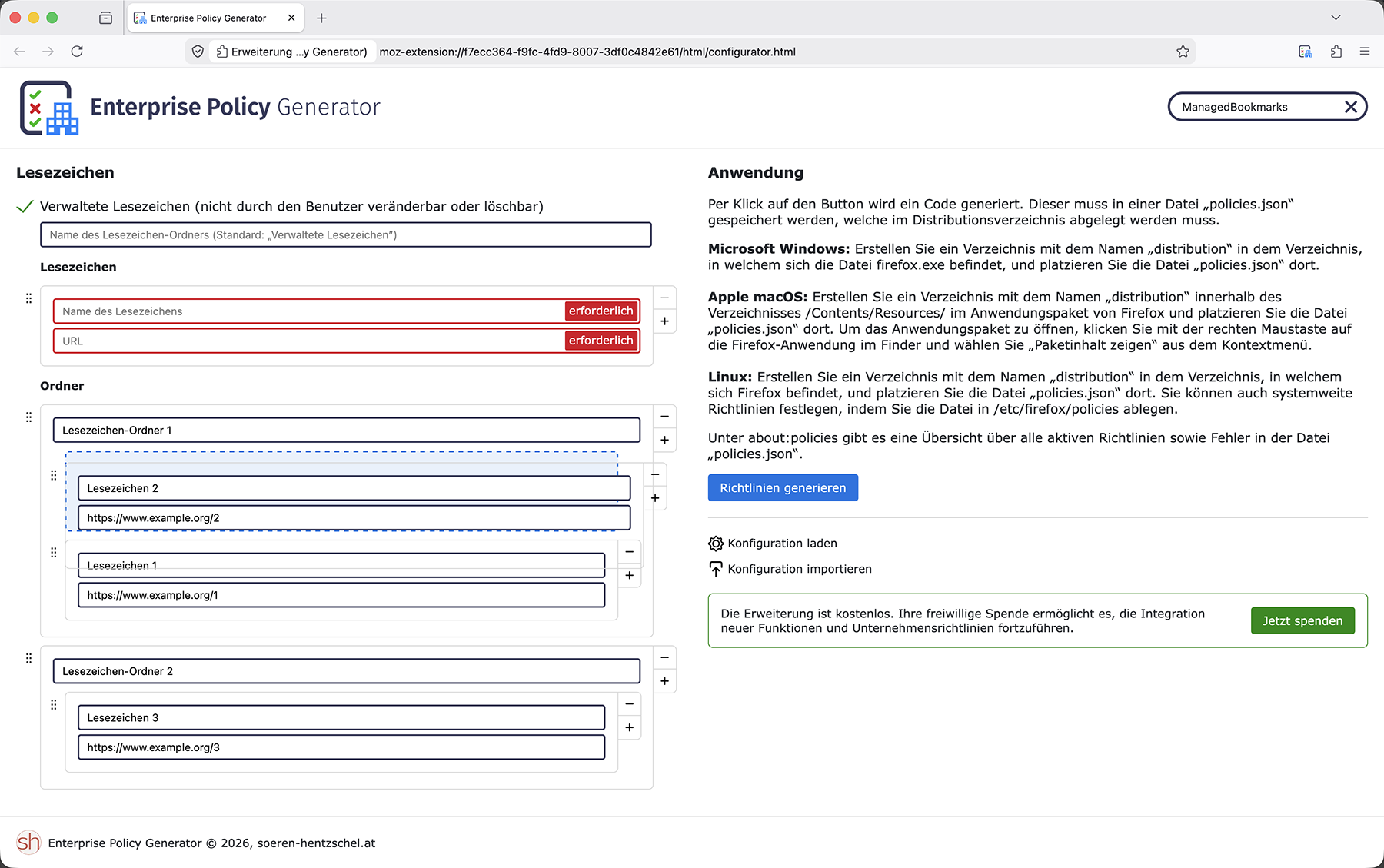Remove Lesezeichen-Ordner 1 with minus button
Viewport: 1384px width, 868px height.
[664, 417]
